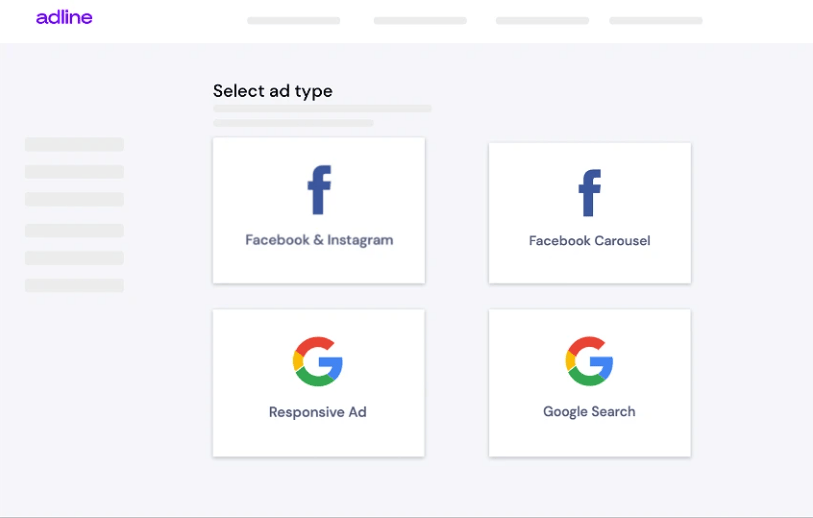Select the last sidebar placeholder item

74,285
